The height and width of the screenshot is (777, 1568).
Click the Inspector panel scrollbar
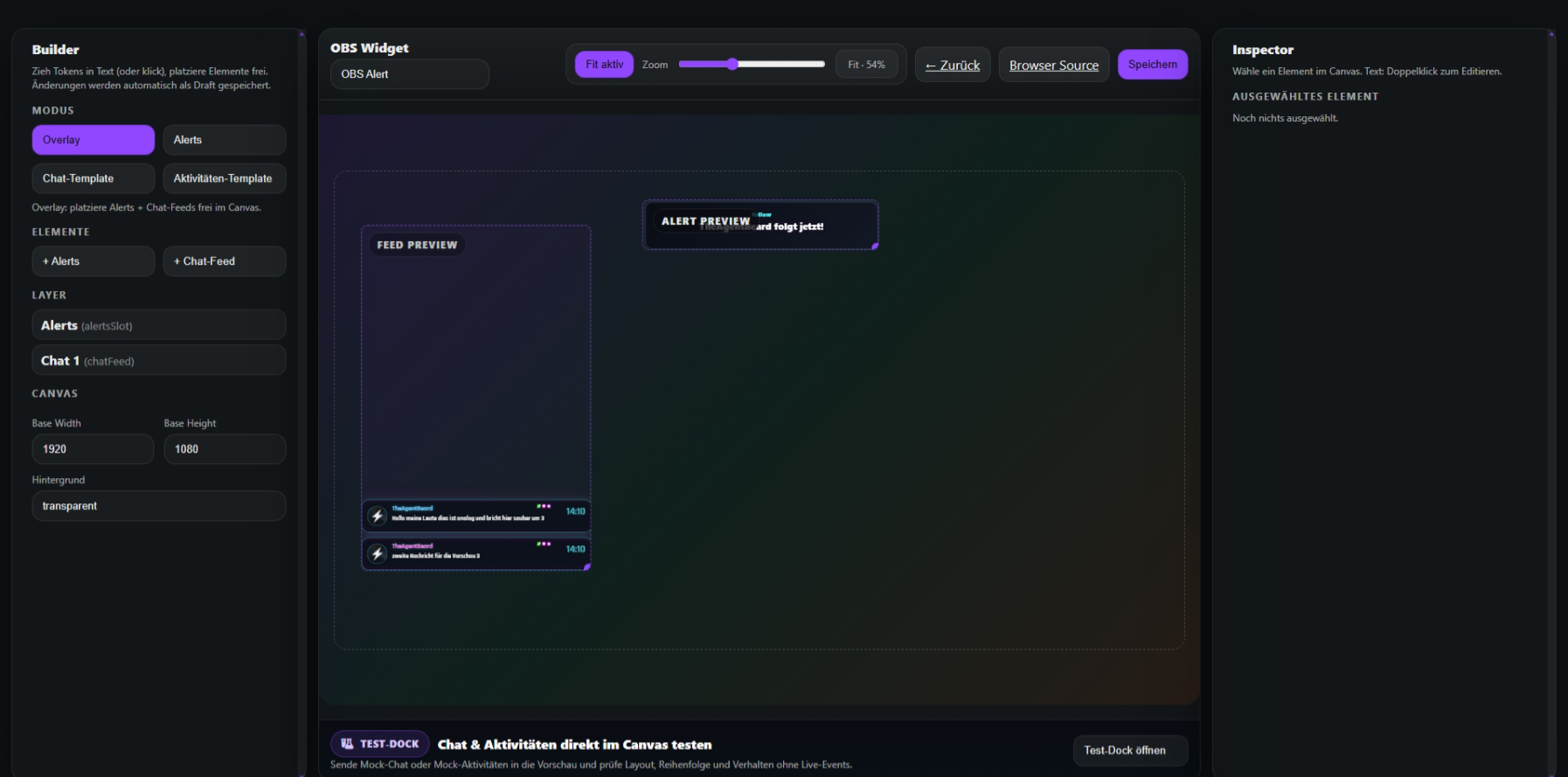pos(1552,402)
